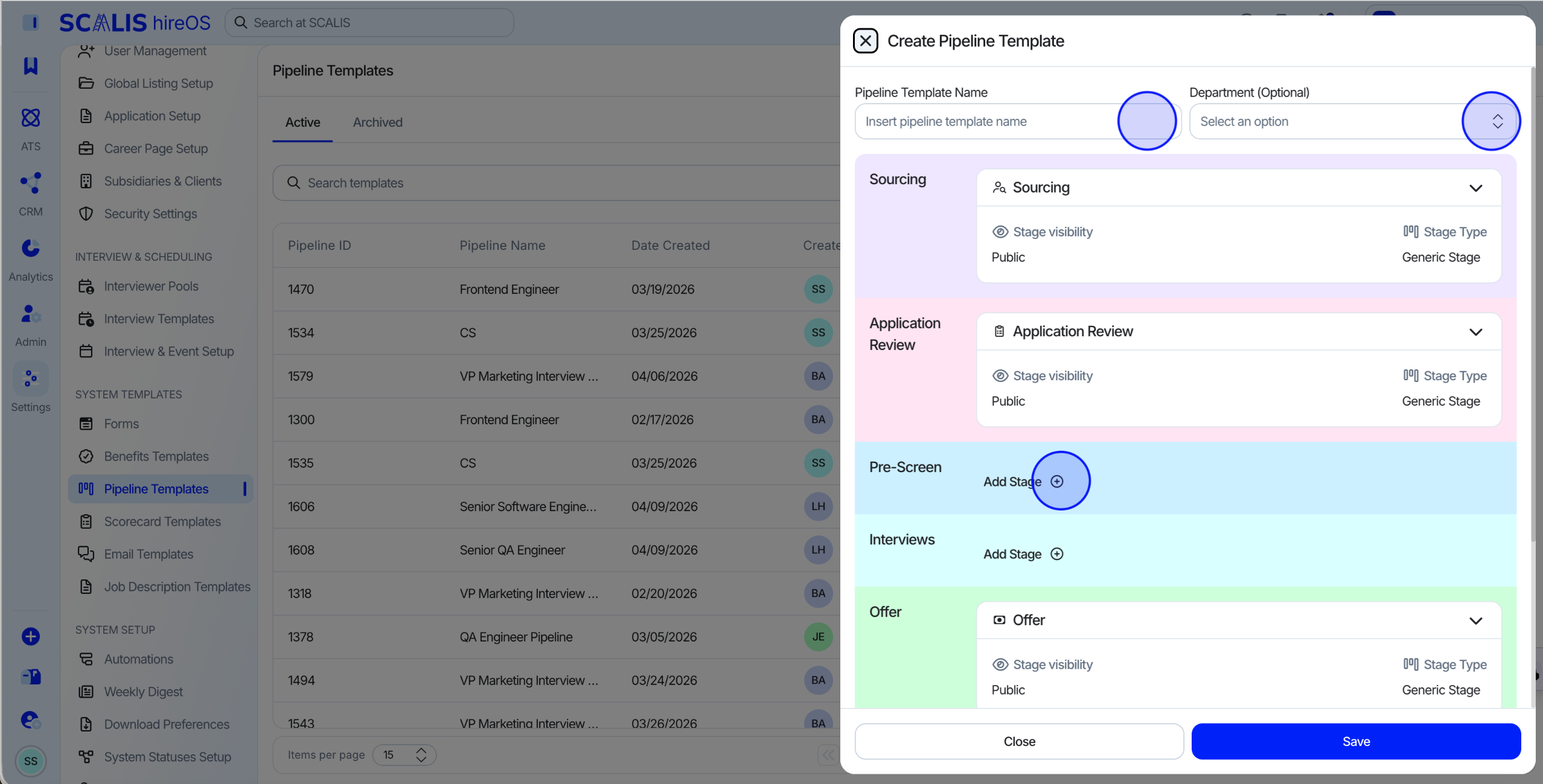Screen dimensions: 1543x784
Task: Click the Forms icon in System Templates
Action: (86, 424)
